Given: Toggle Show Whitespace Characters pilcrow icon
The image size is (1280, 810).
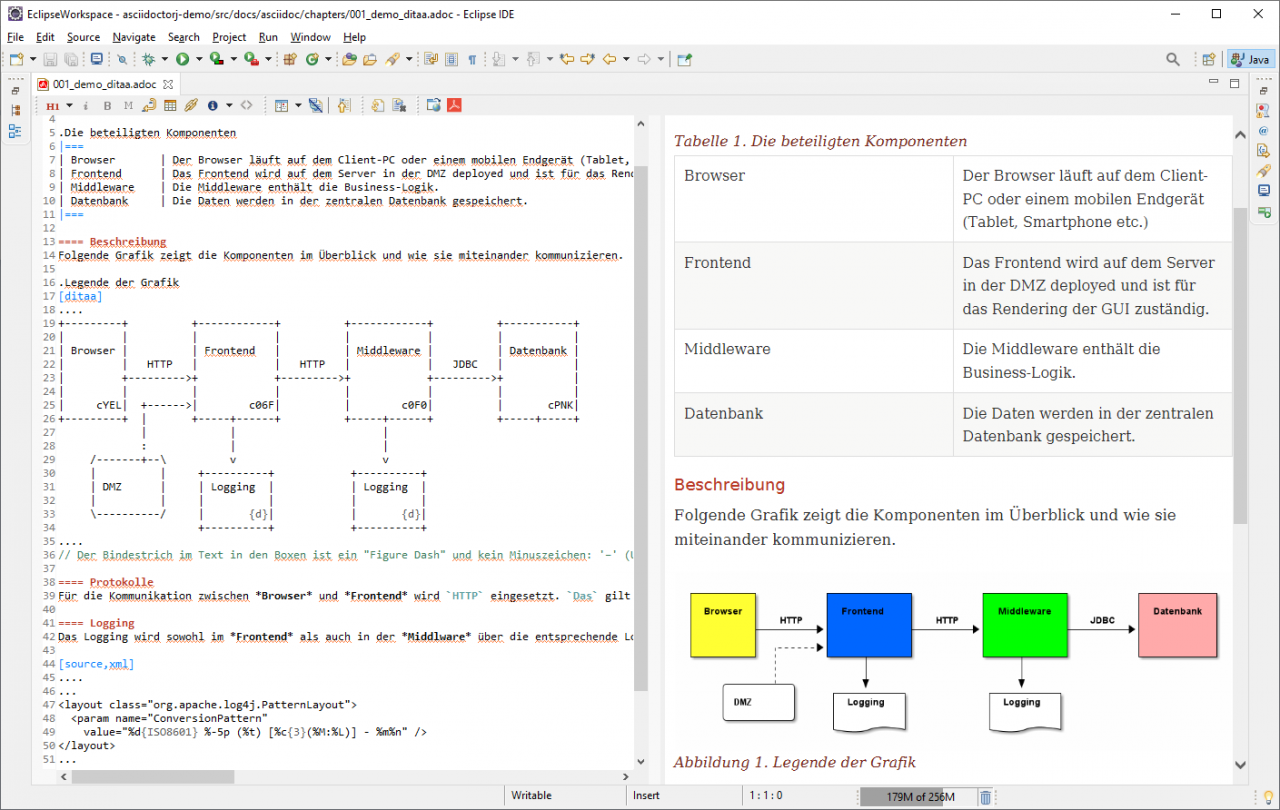Looking at the screenshot, I should (471, 59).
